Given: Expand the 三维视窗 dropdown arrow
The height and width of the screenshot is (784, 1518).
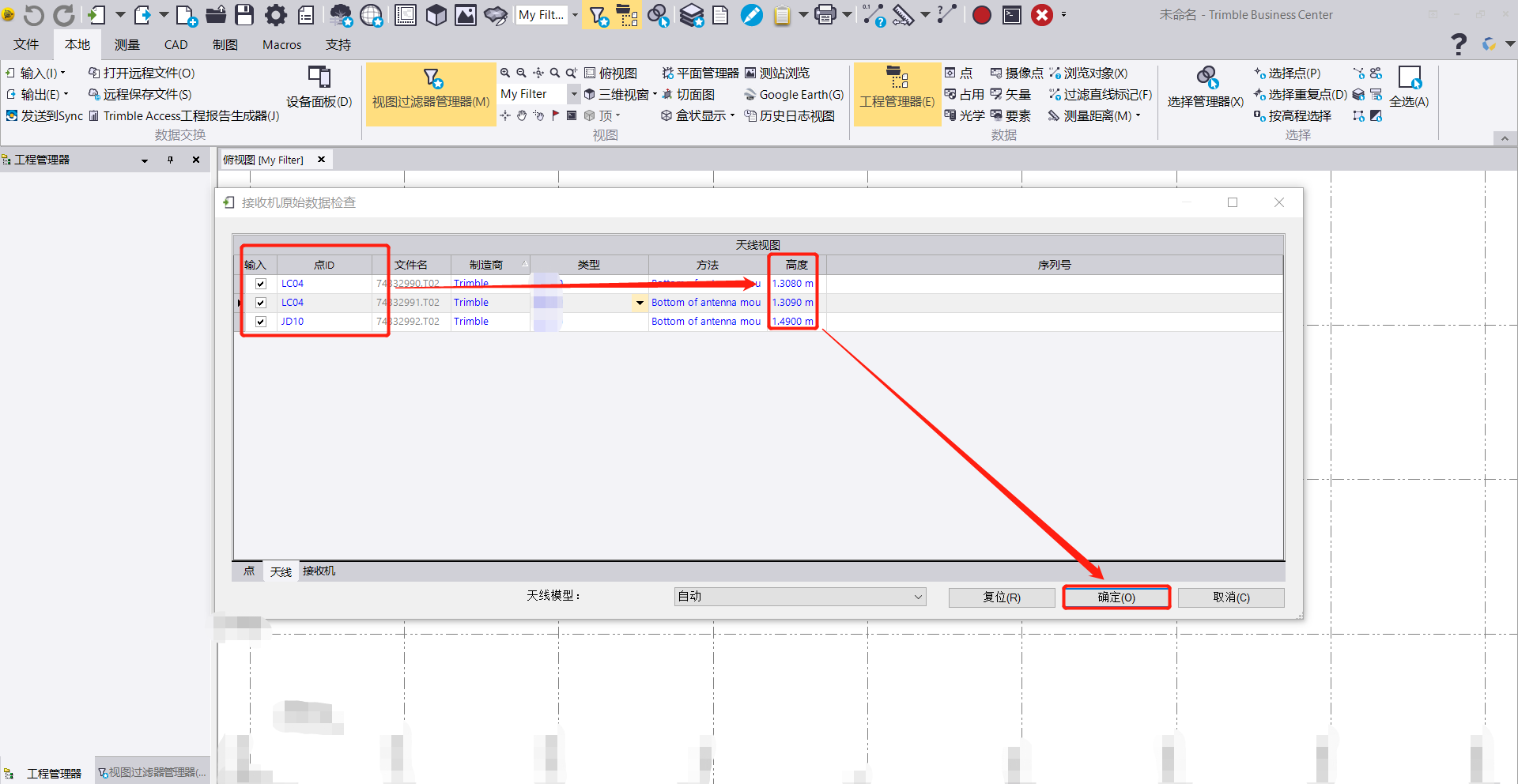Looking at the screenshot, I should tap(655, 94).
